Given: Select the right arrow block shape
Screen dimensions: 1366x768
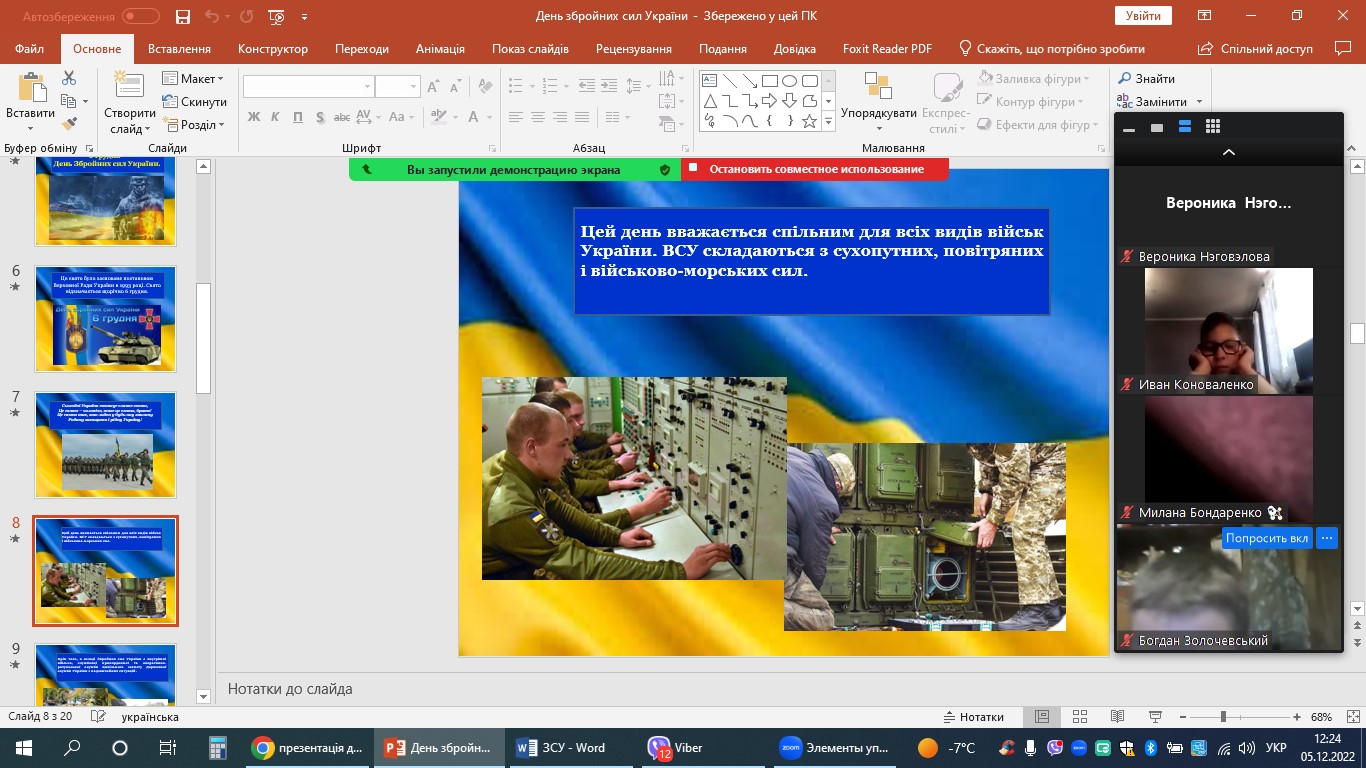Looking at the screenshot, I should point(769,101).
